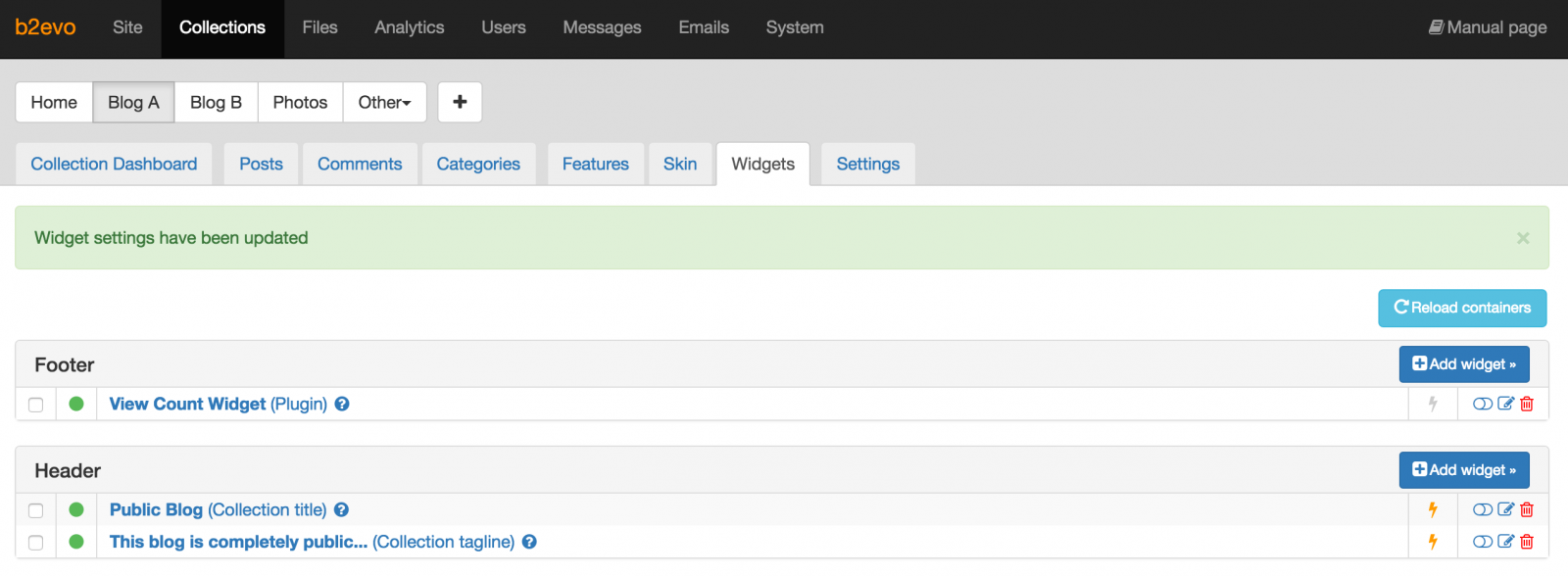Viewport: 1568px width, 576px height.
Task: Disable the Collection tagline widget toggle
Action: (x=1483, y=542)
